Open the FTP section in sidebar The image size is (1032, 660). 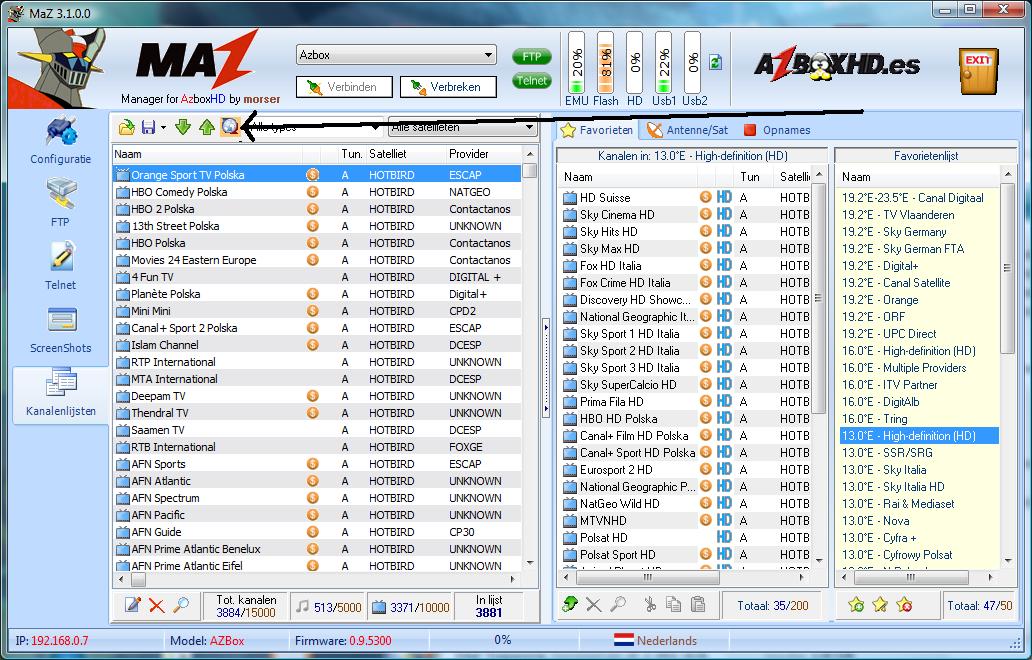coord(60,204)
